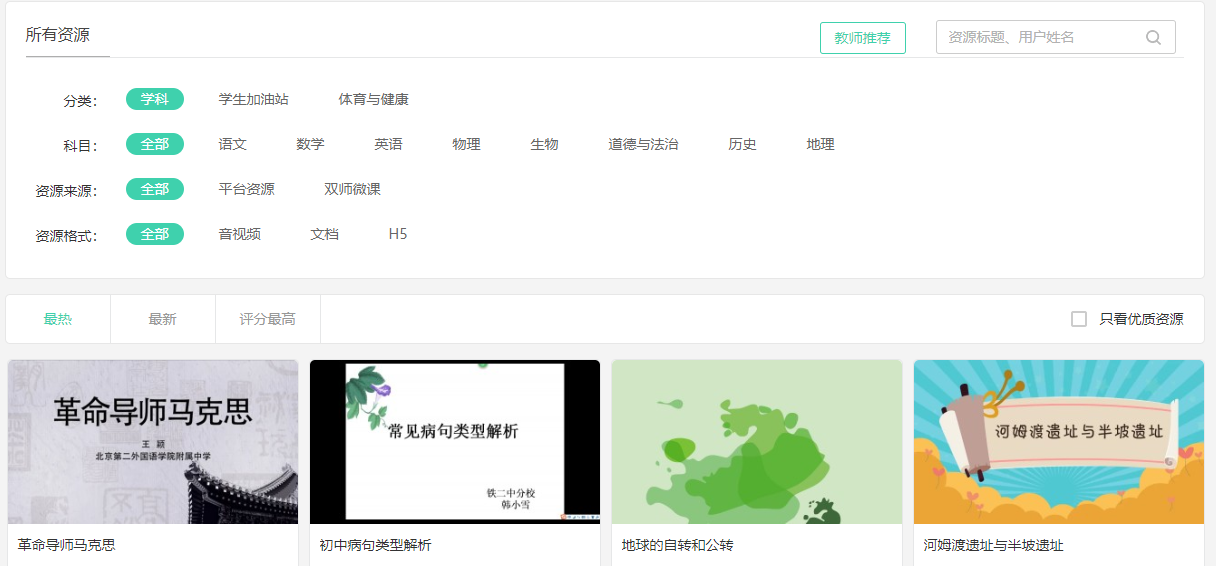The height and width of the screenshot is (566, 1216).
Task: Switch to the 最新 sorting tab
Action: [x=162, y=319]
